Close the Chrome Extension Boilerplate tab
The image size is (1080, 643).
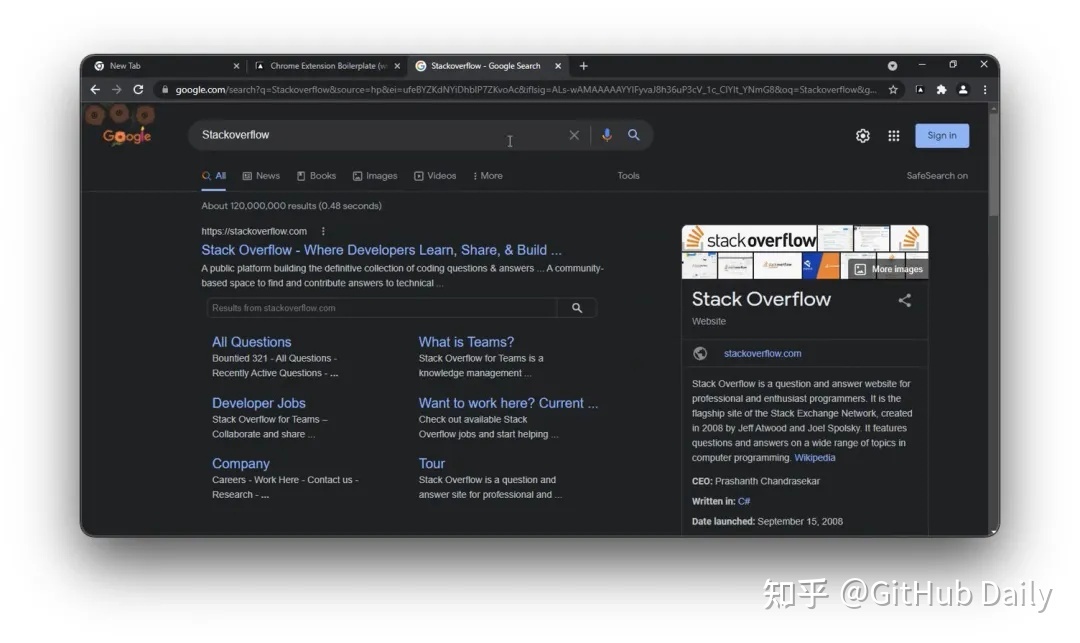pyautogui.click(x=397, y=66)
